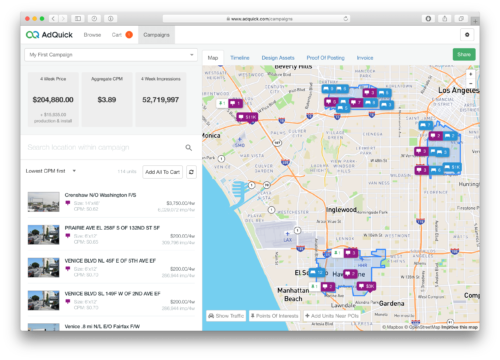Click the purple $3K map marker

point(366,286)
